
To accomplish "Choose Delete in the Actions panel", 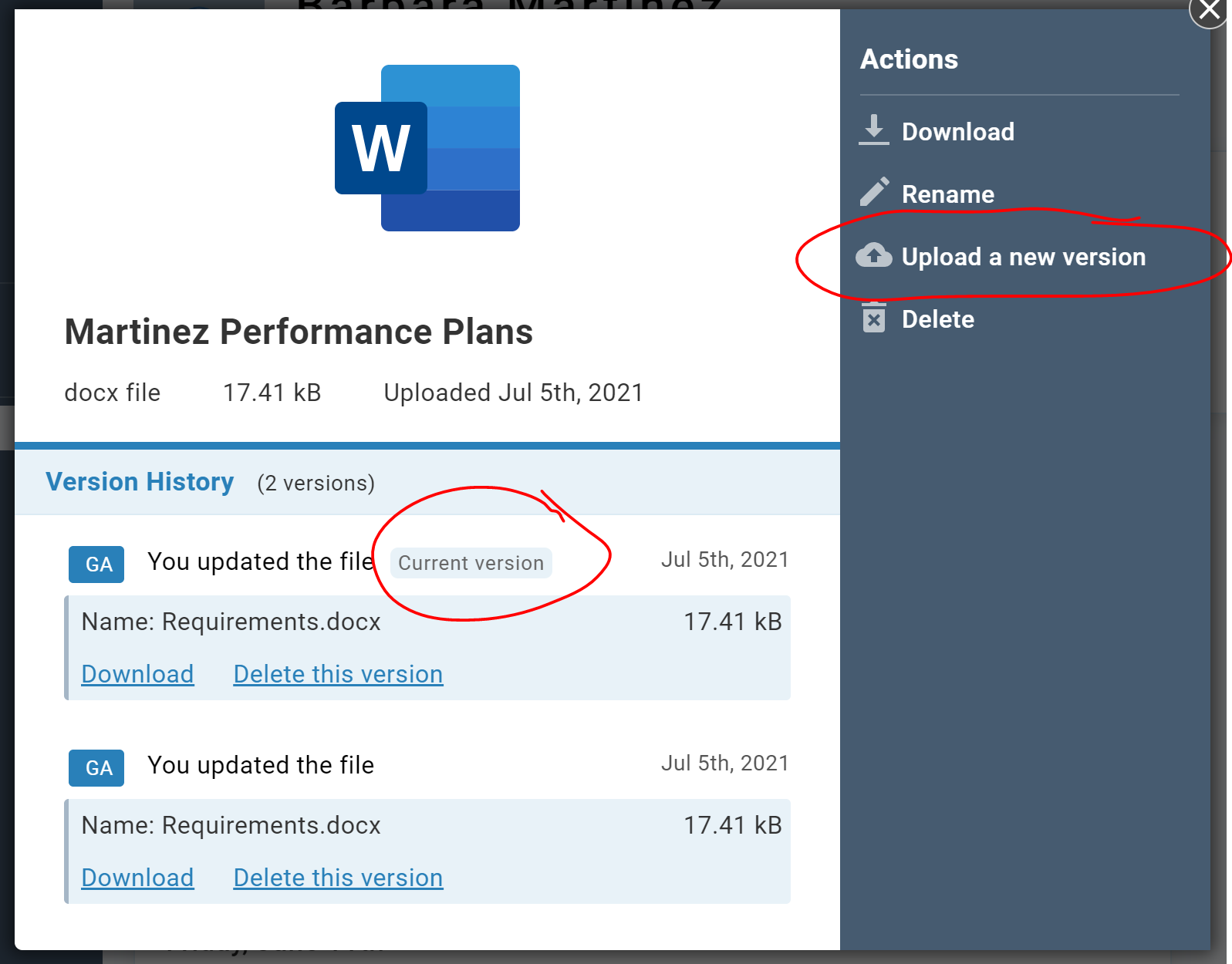I will point(937,319).
